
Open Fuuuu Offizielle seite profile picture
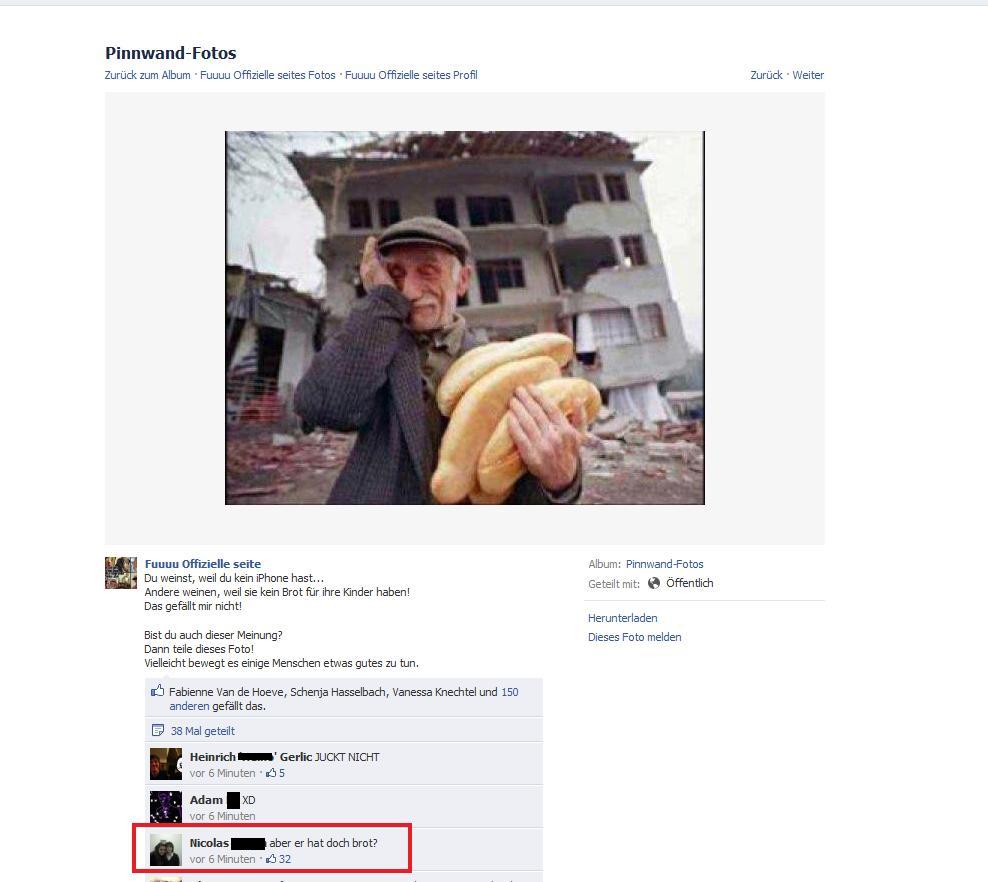pos(121,573)
